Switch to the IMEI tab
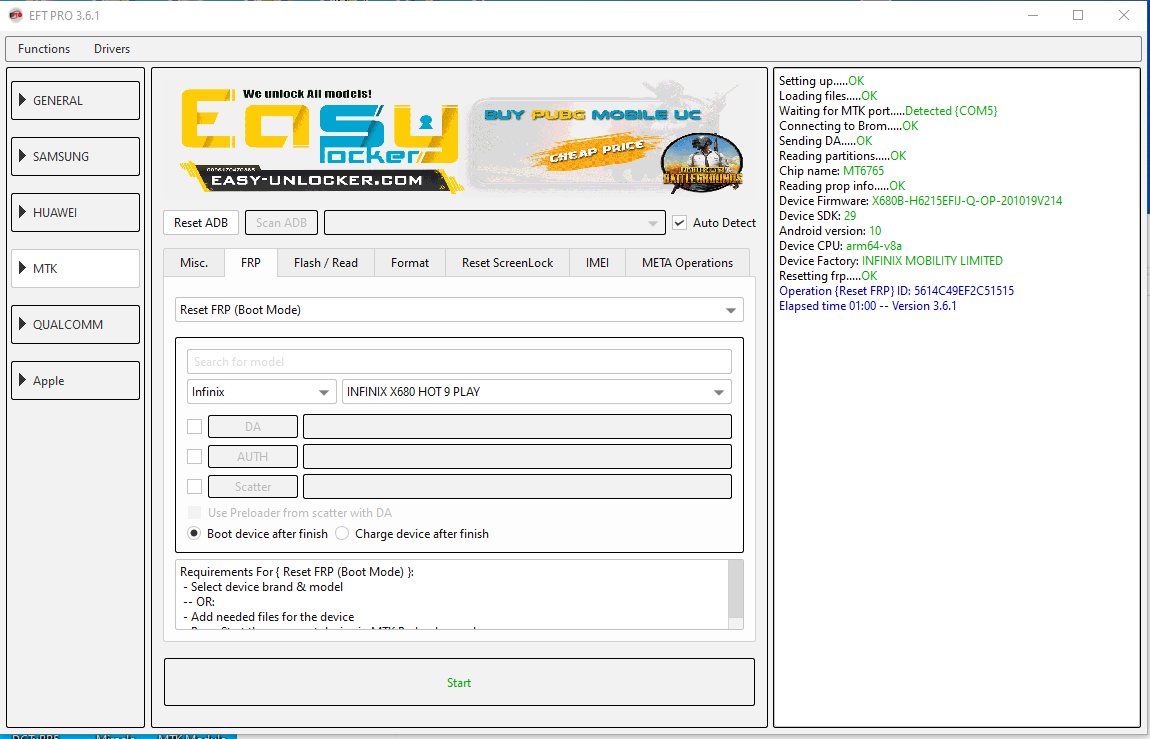This screenshot has width=1150, height=739. (x=597, y=262)
